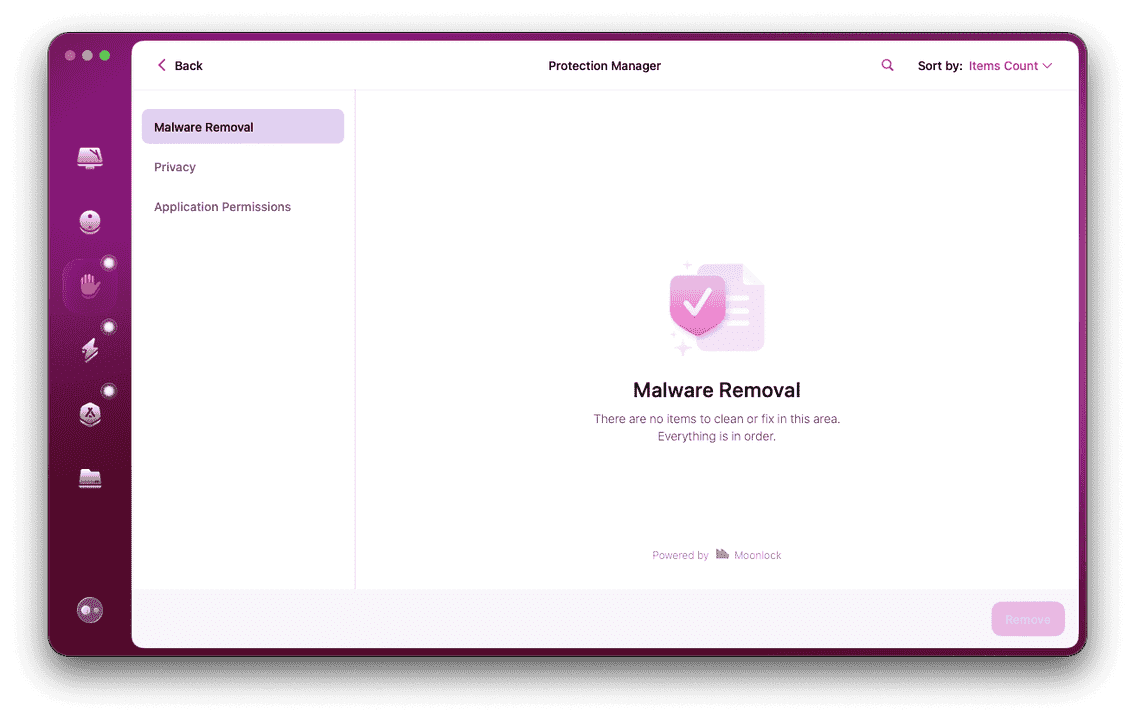Open the Smart Care screen from the sidebar
This screenshot has width=1135, height=720.
coord(88,158)
